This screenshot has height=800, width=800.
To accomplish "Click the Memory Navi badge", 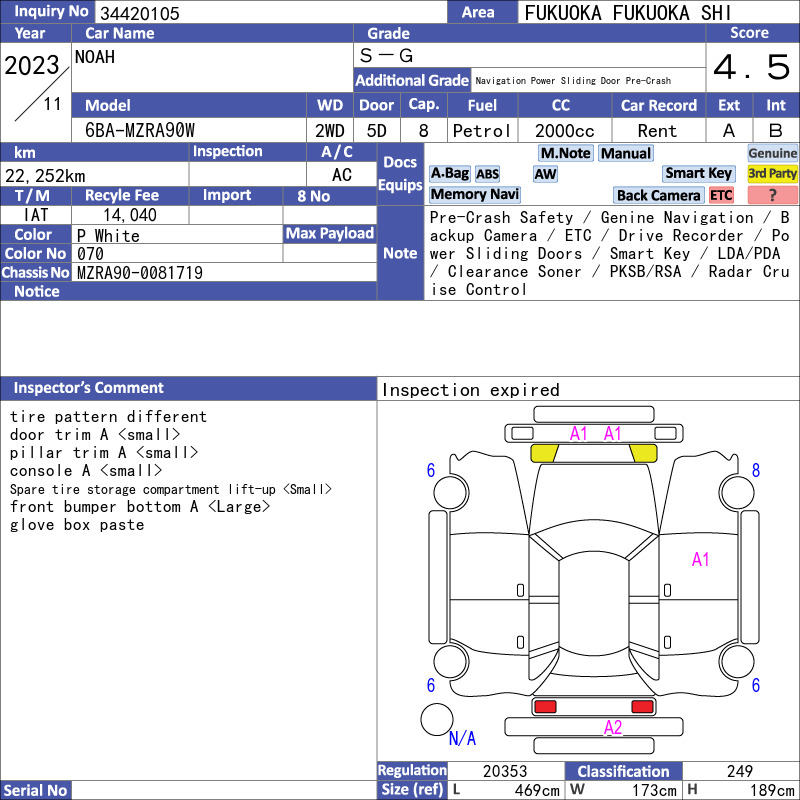I will [474, 194].
